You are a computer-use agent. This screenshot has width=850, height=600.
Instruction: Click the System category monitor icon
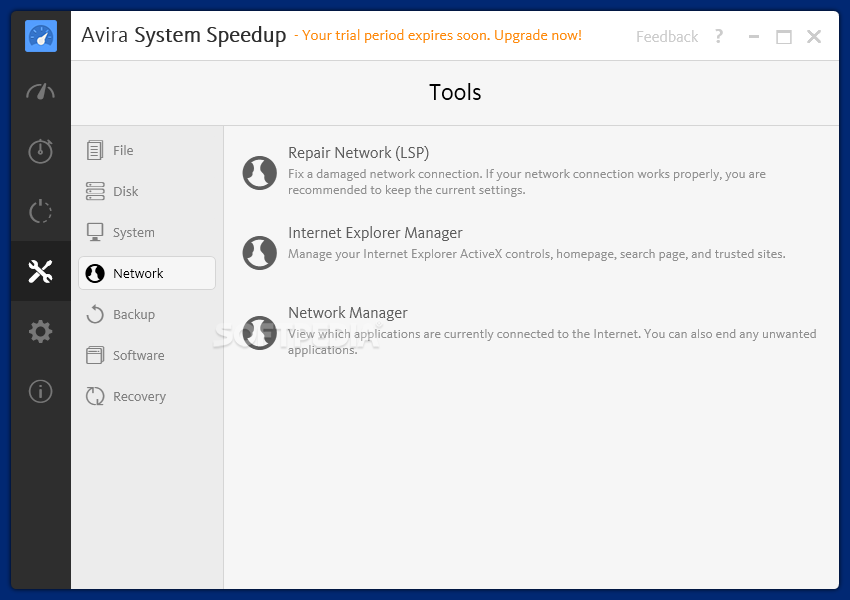[95, 232]
